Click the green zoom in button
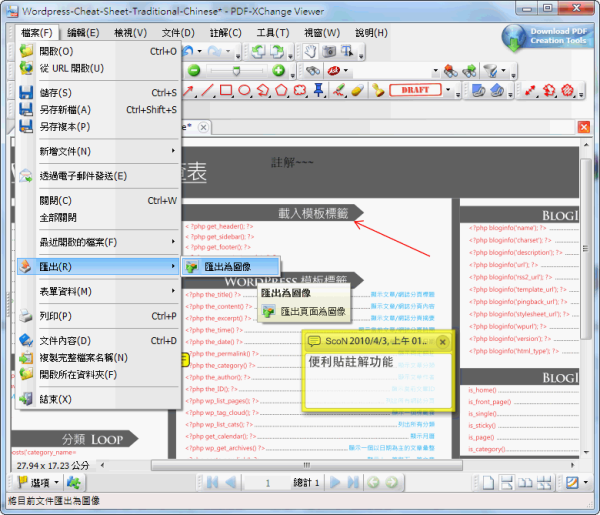The image size is (600, 515). 279,70
